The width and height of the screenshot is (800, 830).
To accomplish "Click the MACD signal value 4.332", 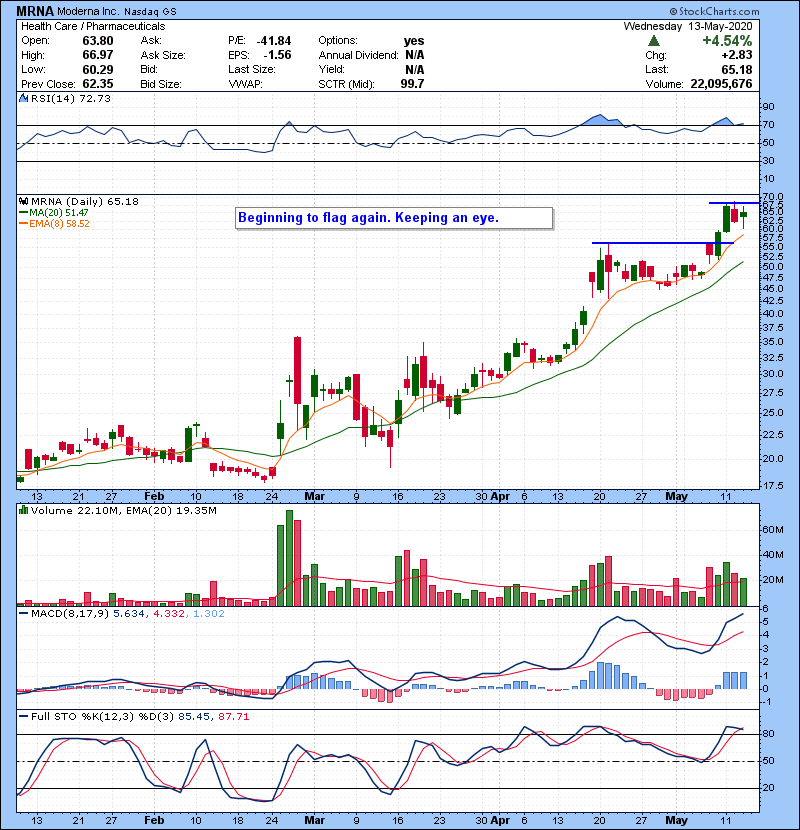I will [169, 614].
